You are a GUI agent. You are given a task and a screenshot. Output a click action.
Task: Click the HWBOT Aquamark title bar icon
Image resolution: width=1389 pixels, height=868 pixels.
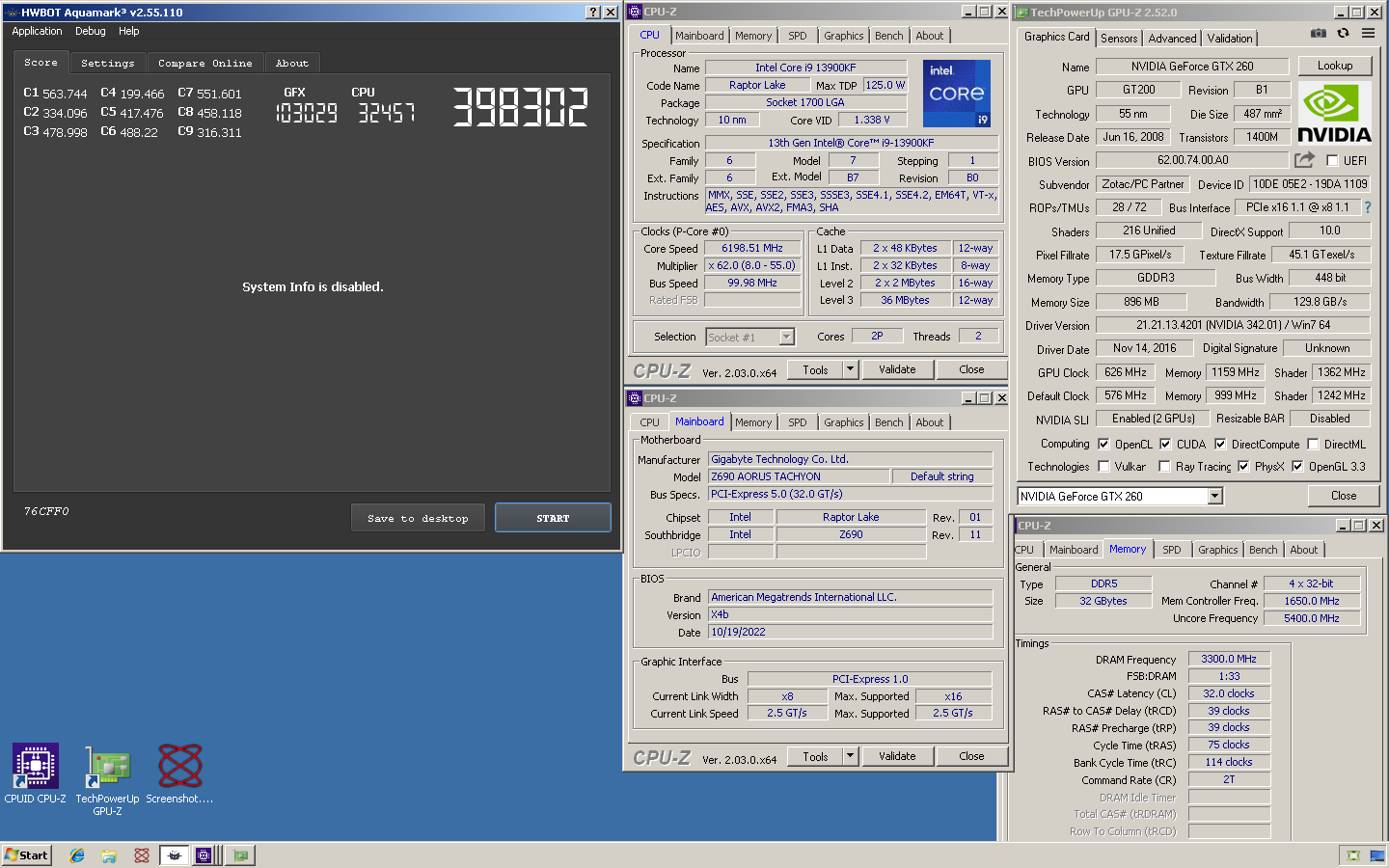tap(12, 13)
